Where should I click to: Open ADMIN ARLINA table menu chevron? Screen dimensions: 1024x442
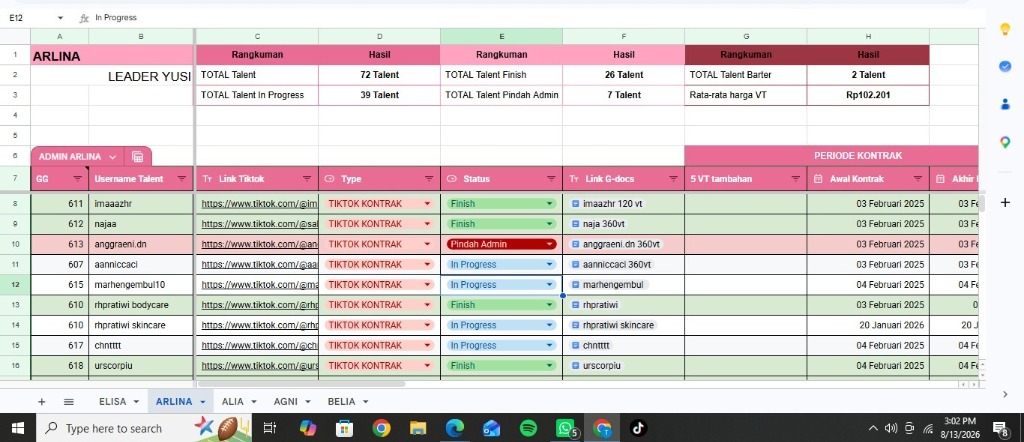(112, 157)
